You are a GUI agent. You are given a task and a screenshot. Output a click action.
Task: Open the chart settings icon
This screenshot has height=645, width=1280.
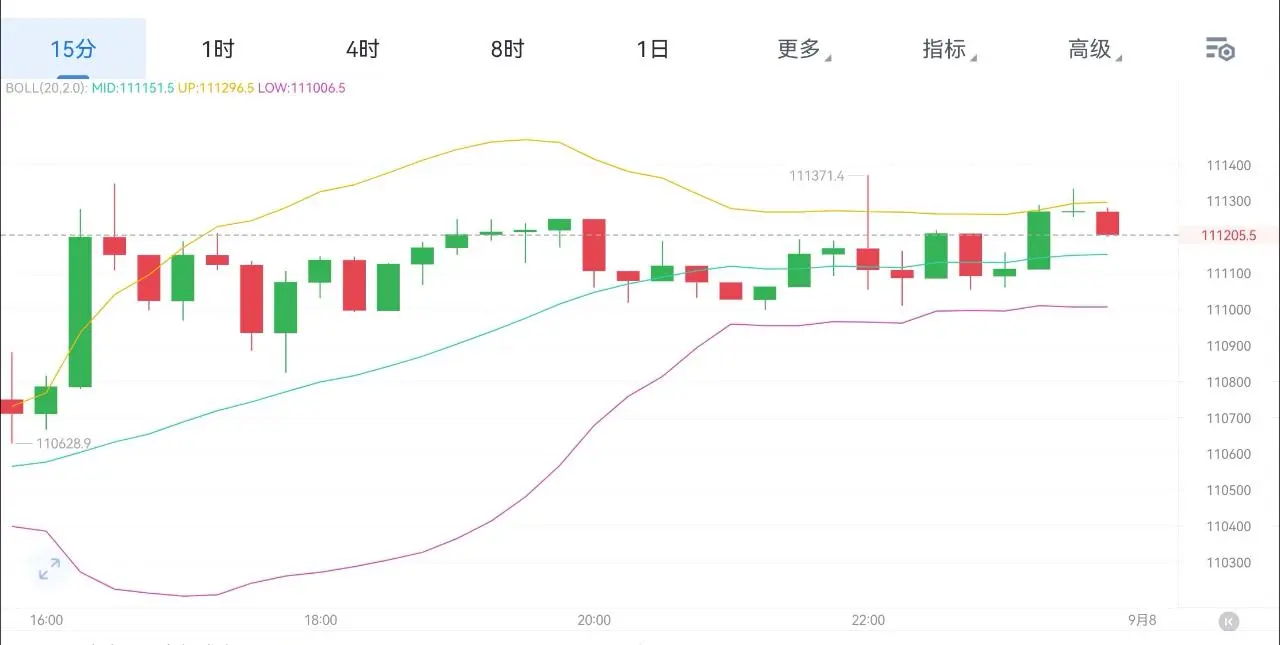click(1219, 49)
